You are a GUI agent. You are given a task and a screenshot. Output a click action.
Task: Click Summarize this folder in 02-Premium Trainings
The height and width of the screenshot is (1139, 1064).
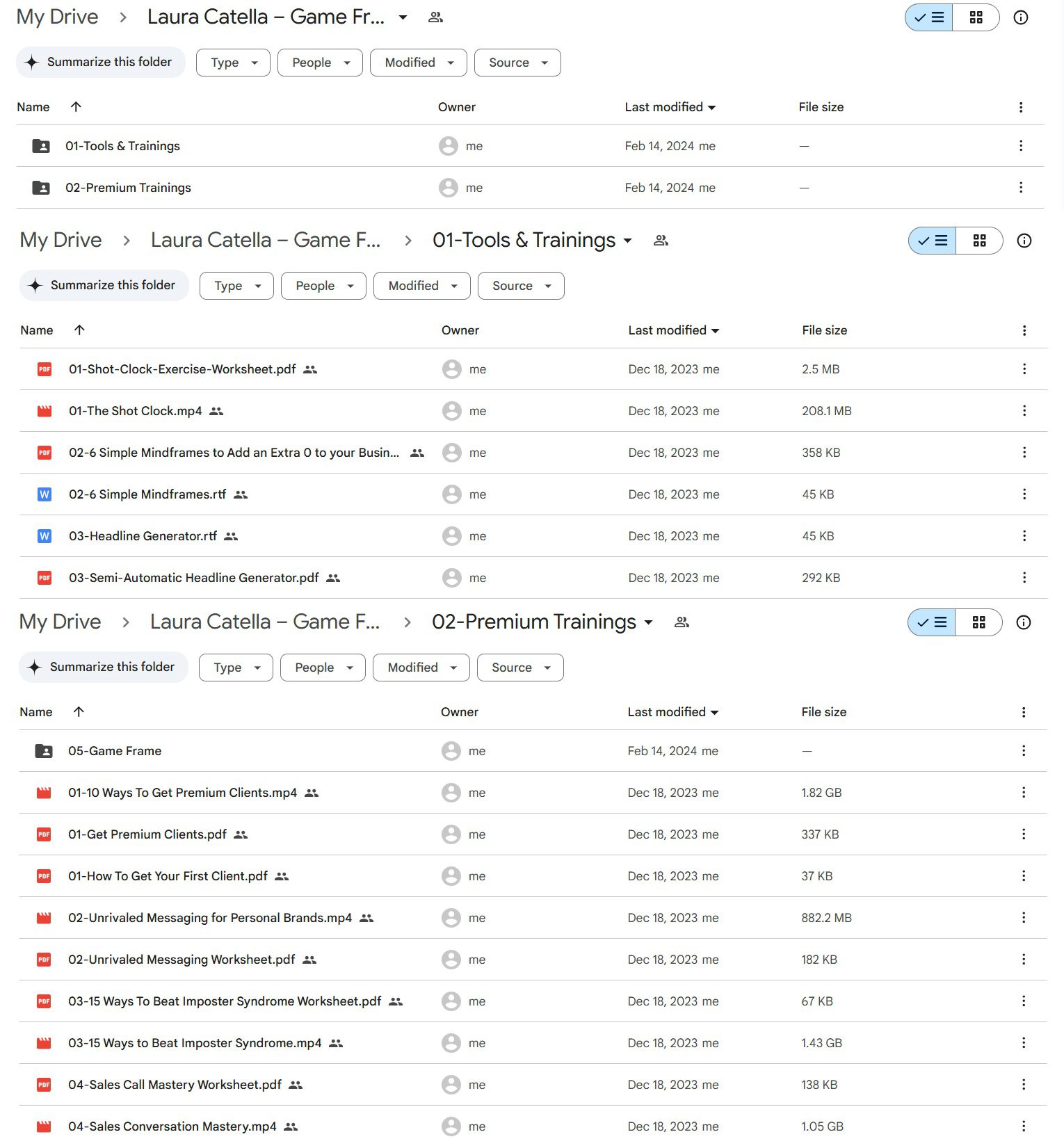coord(104,667)
